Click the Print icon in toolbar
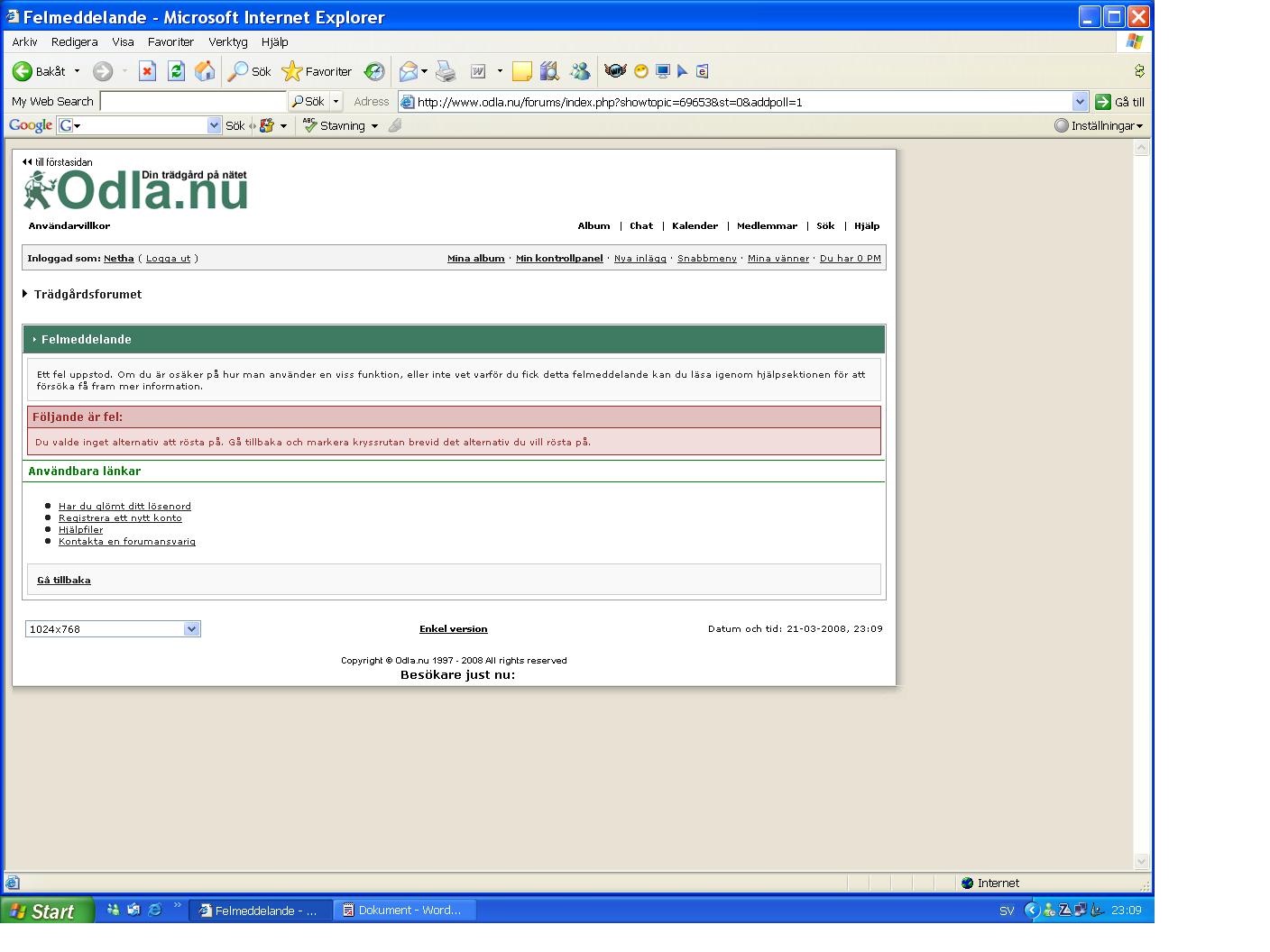 [x=446, y=71]
